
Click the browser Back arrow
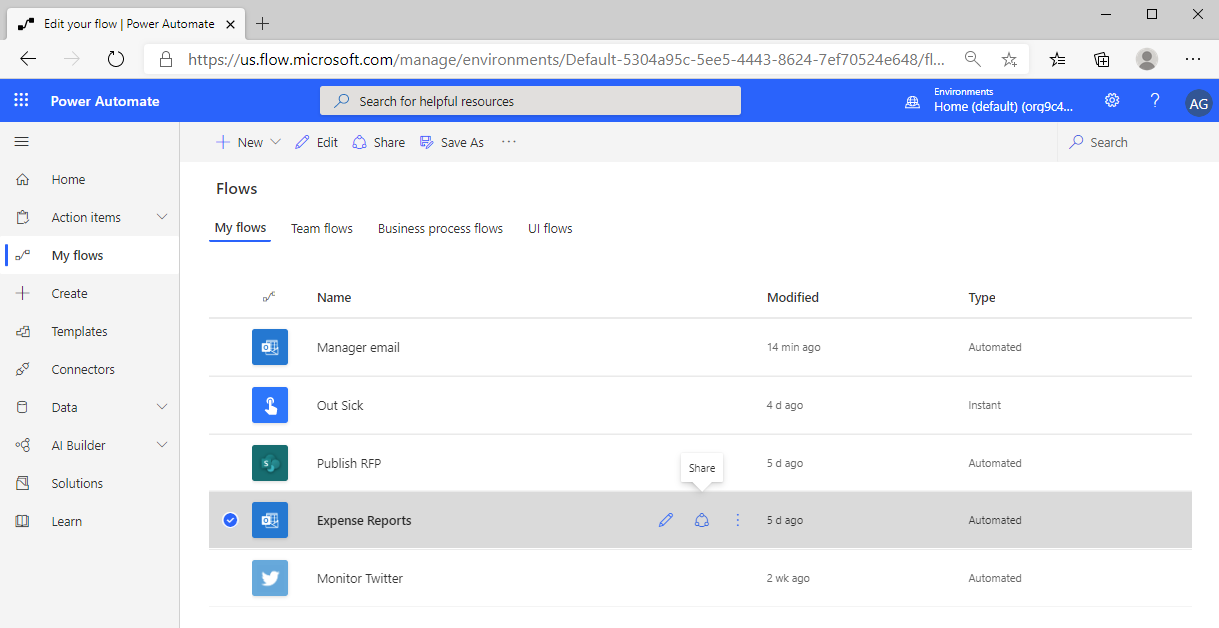(28, 59)
